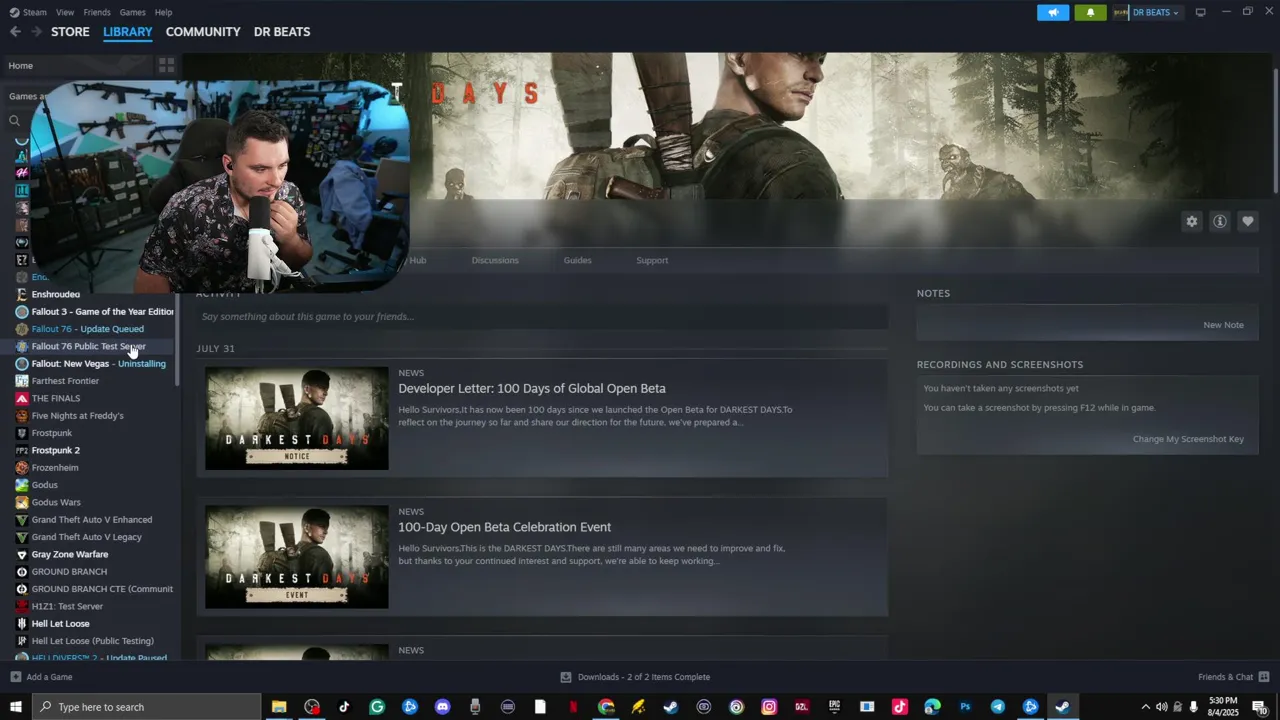Go back with the left arrow
Viewport: 1280px width, 720px height.
pyautogui.click(x=15, y=32)
